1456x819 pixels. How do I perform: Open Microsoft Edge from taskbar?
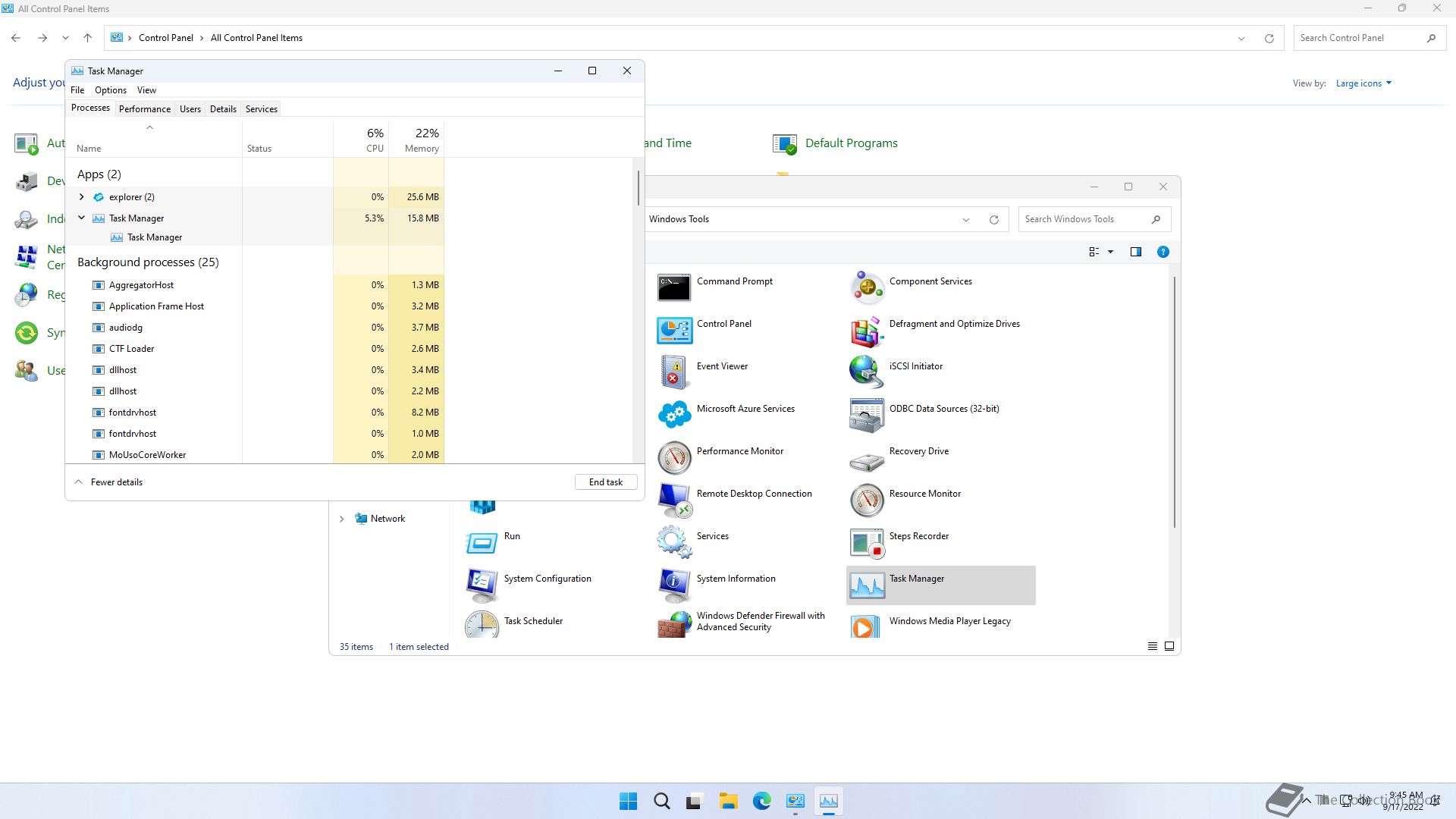coord(761,801)
